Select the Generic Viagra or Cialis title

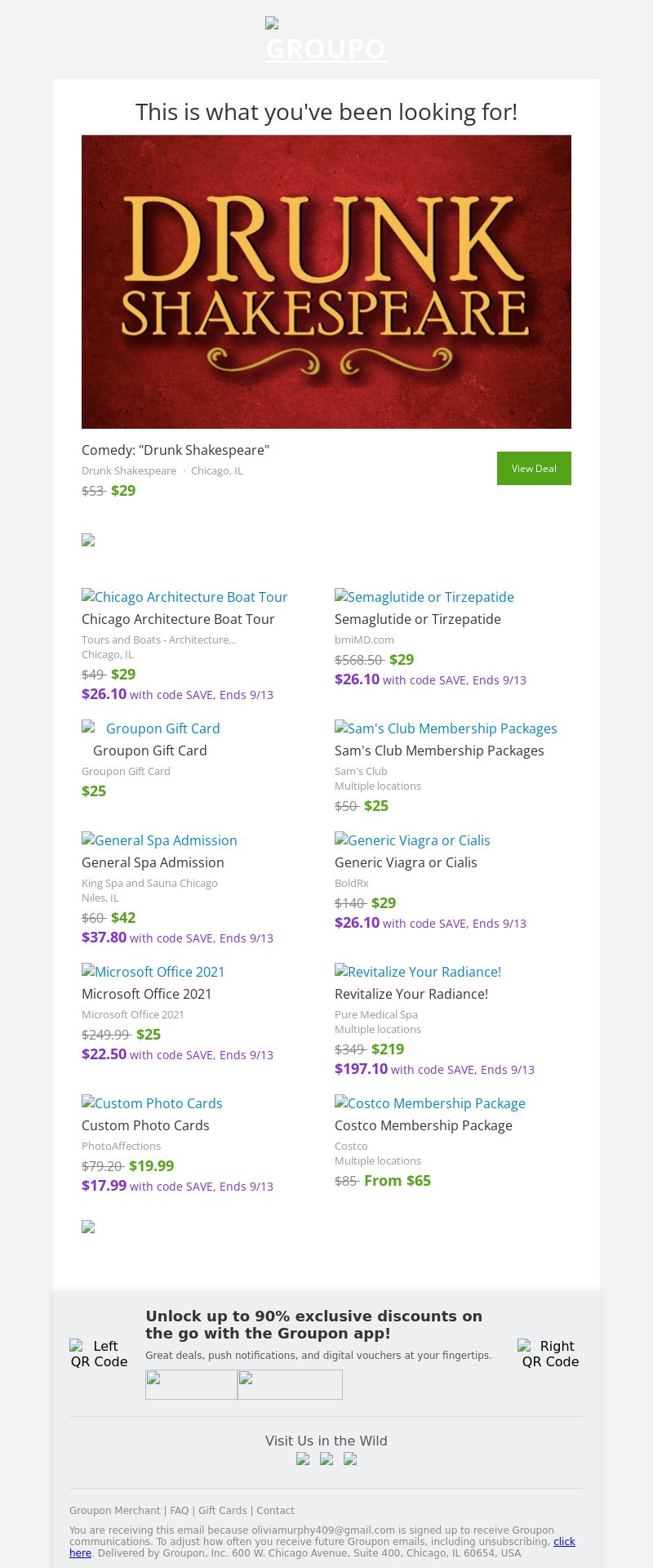406,862
